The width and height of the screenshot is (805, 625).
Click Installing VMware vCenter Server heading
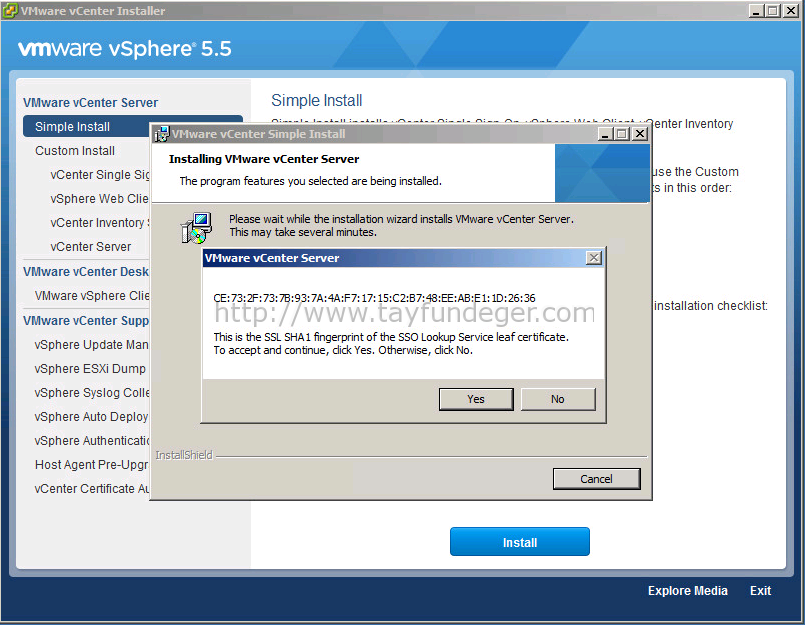click(x=264, y=159)
